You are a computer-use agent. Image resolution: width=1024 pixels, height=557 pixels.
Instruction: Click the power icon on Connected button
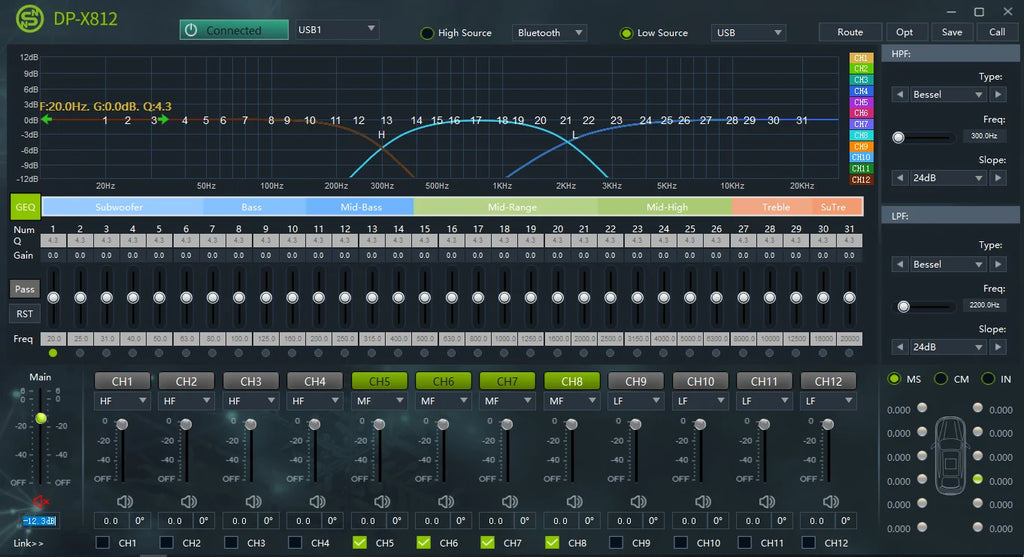pyautogui.click(x=191, y=30)
